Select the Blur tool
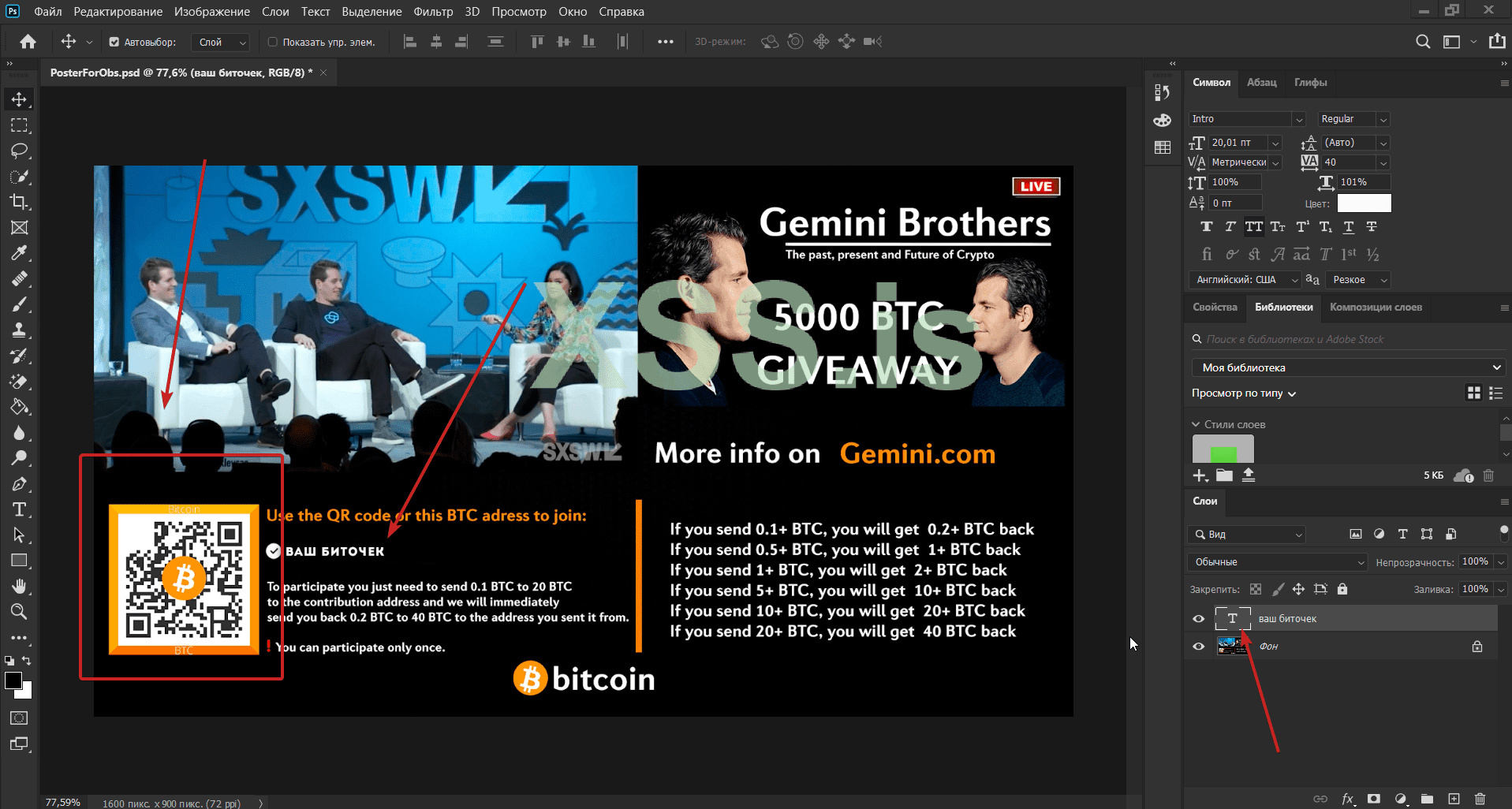 click(x=19, y=433)
